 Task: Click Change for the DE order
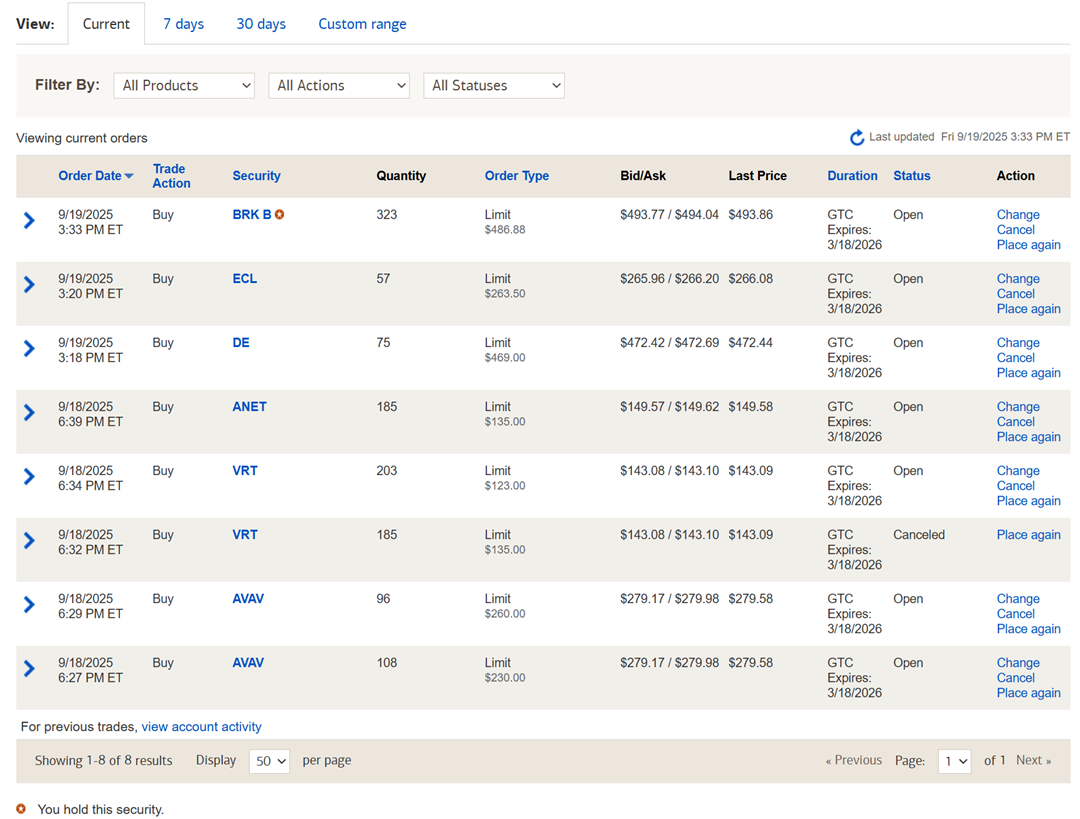click(1018, 343)
